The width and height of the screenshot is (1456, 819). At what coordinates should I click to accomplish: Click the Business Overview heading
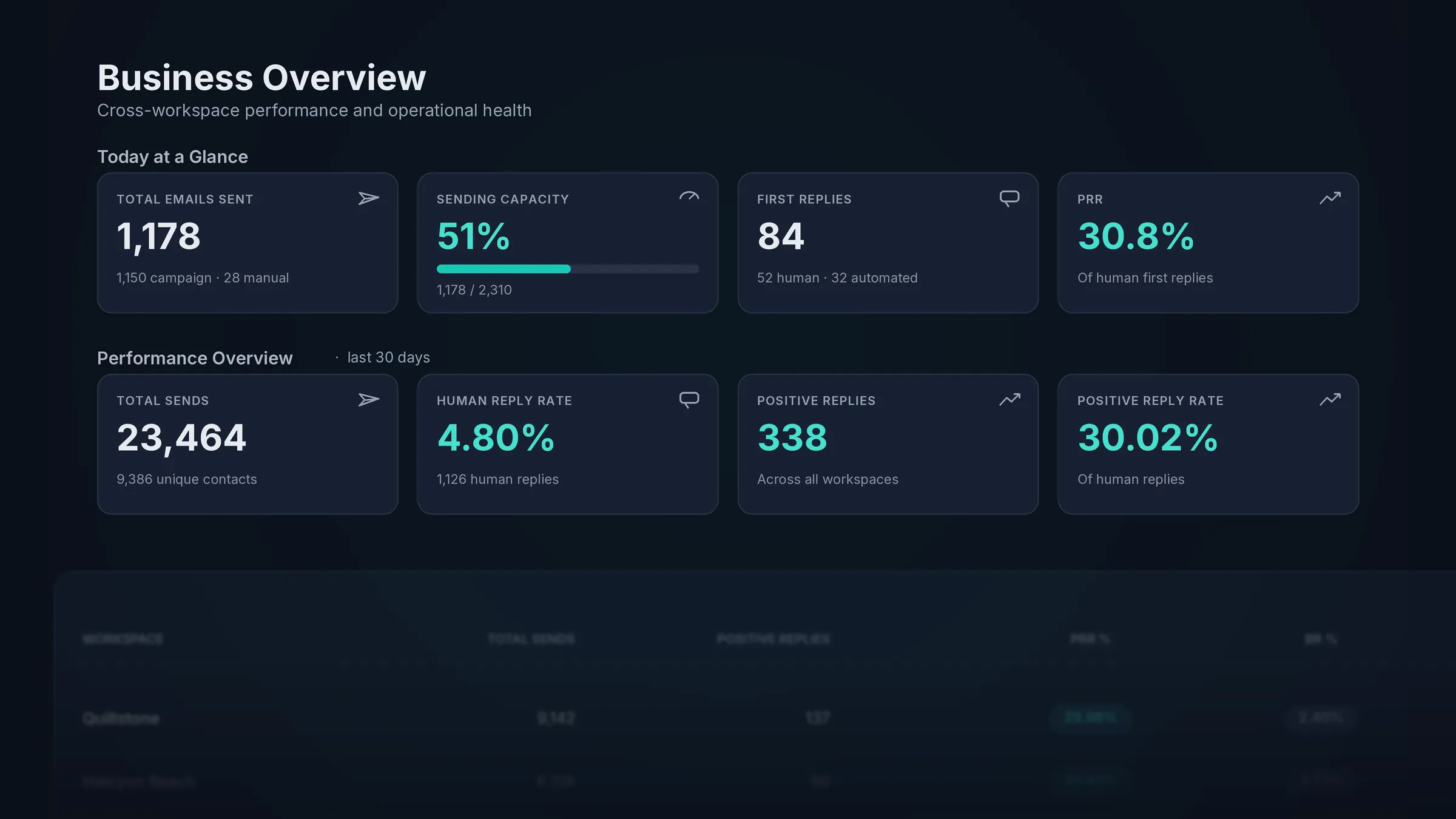261,78
